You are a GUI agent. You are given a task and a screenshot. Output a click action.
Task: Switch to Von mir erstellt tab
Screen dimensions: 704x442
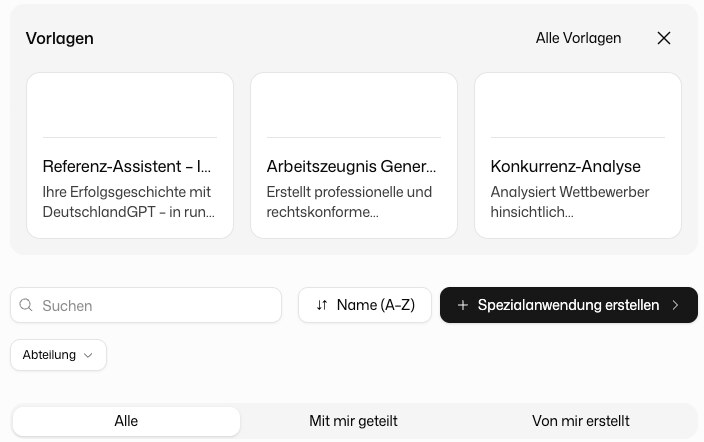coord(581,421)
